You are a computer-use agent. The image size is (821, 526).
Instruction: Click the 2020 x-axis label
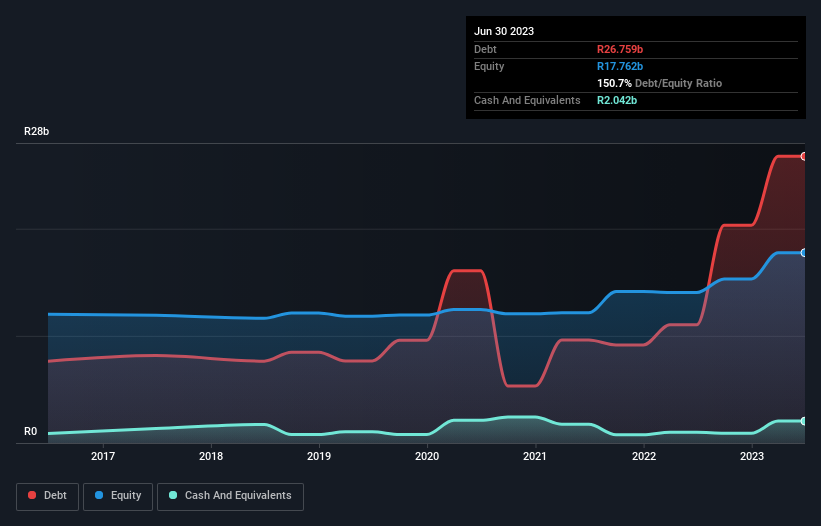pyautogui.click(x=427, y=456)
